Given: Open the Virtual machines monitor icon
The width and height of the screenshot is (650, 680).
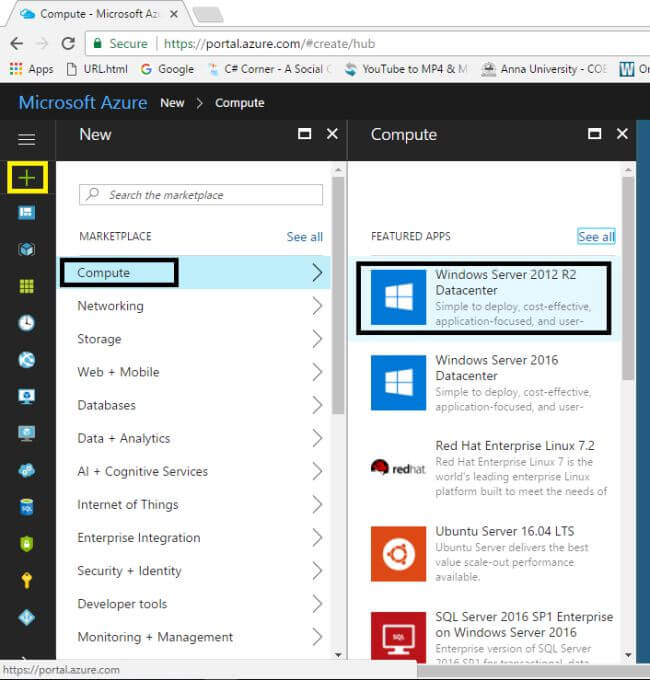Looking at the screenshot, I should (x=26, y=433).
